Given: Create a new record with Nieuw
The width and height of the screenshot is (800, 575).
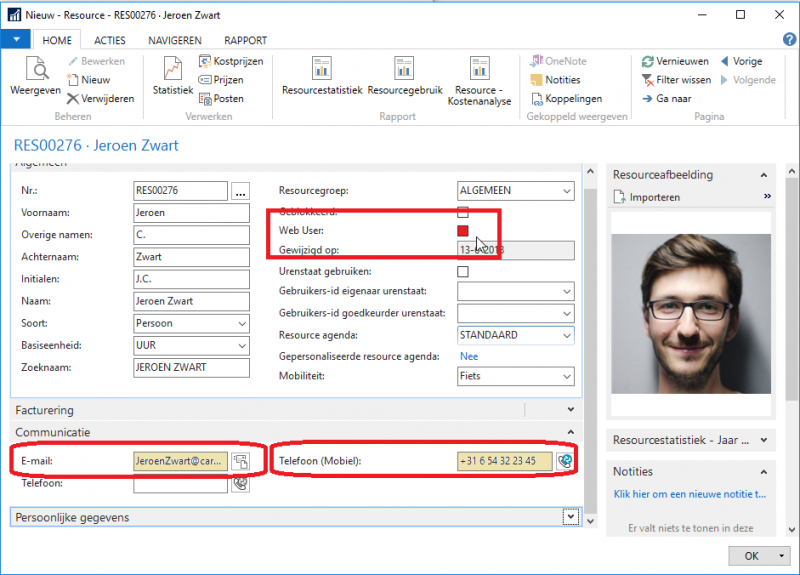Looking at the screenshot, I should click(89, 80).
